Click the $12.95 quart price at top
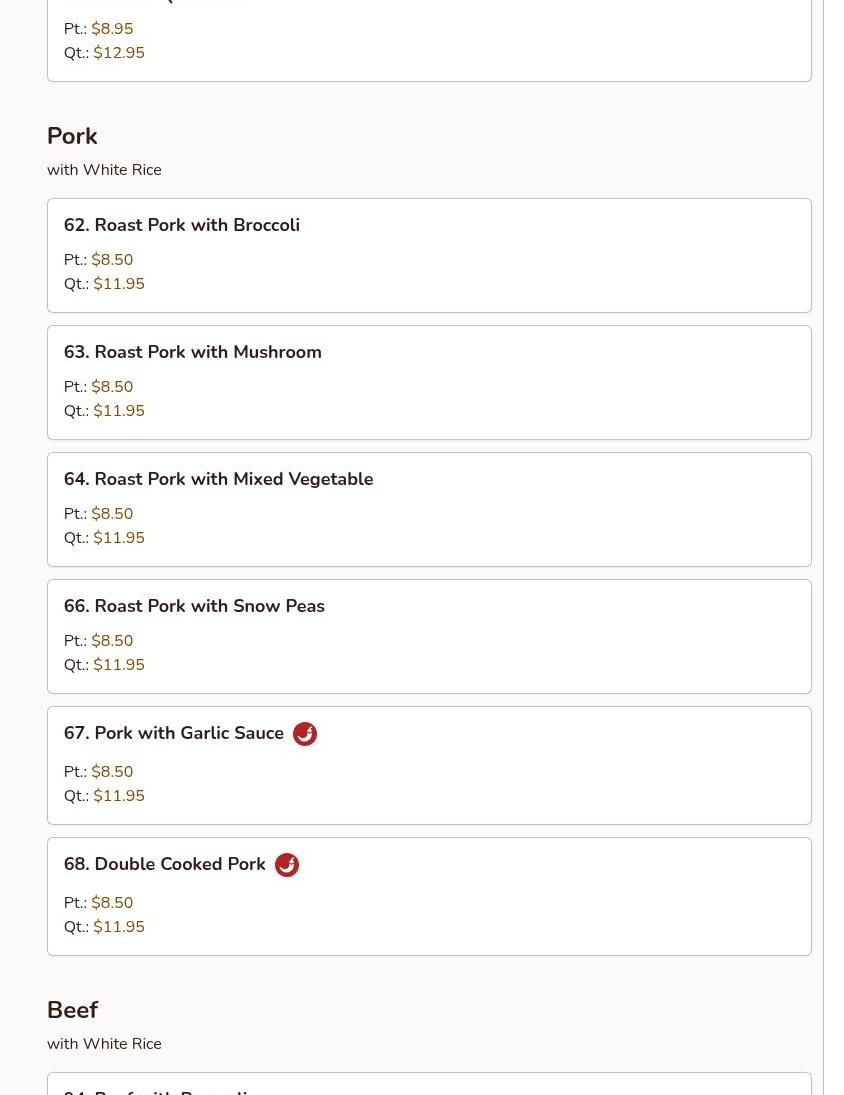The image size is (844, 1095). click(119, 53)
